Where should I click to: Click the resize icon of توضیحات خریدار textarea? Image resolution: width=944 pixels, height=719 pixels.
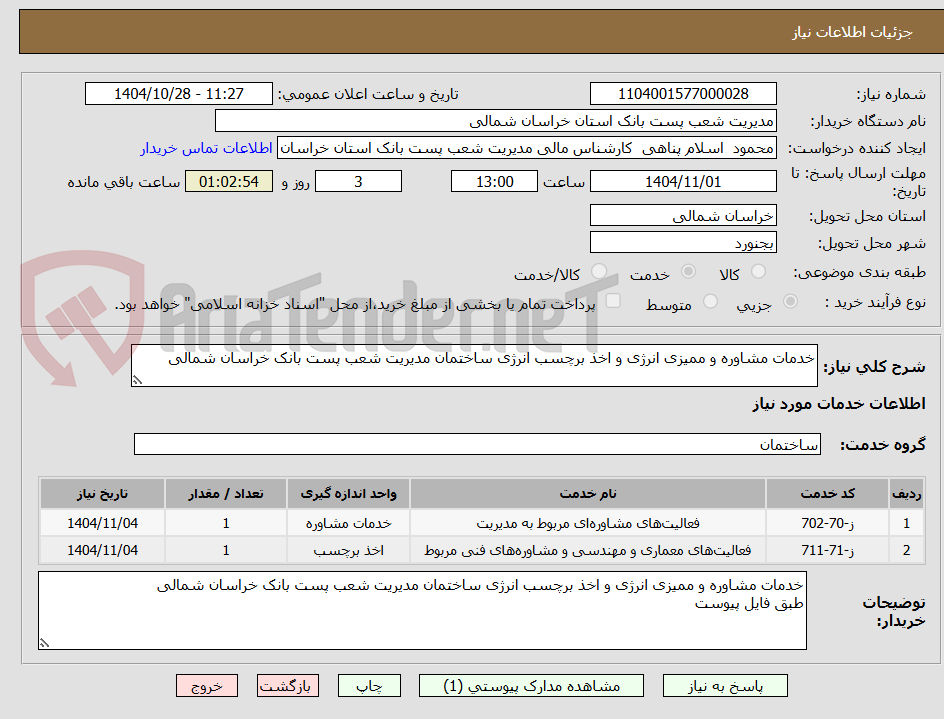[43, 641]
